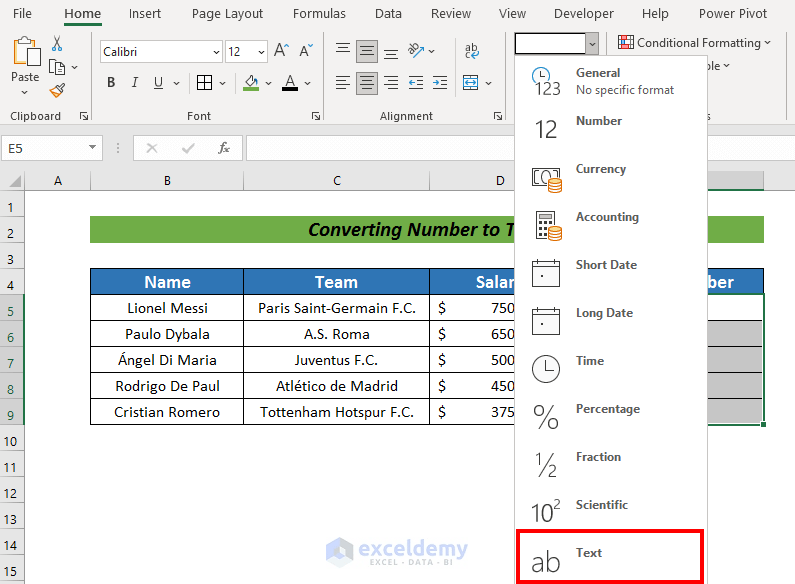Choose the Text format option
795x584 pixels.
tap(610, 556)
